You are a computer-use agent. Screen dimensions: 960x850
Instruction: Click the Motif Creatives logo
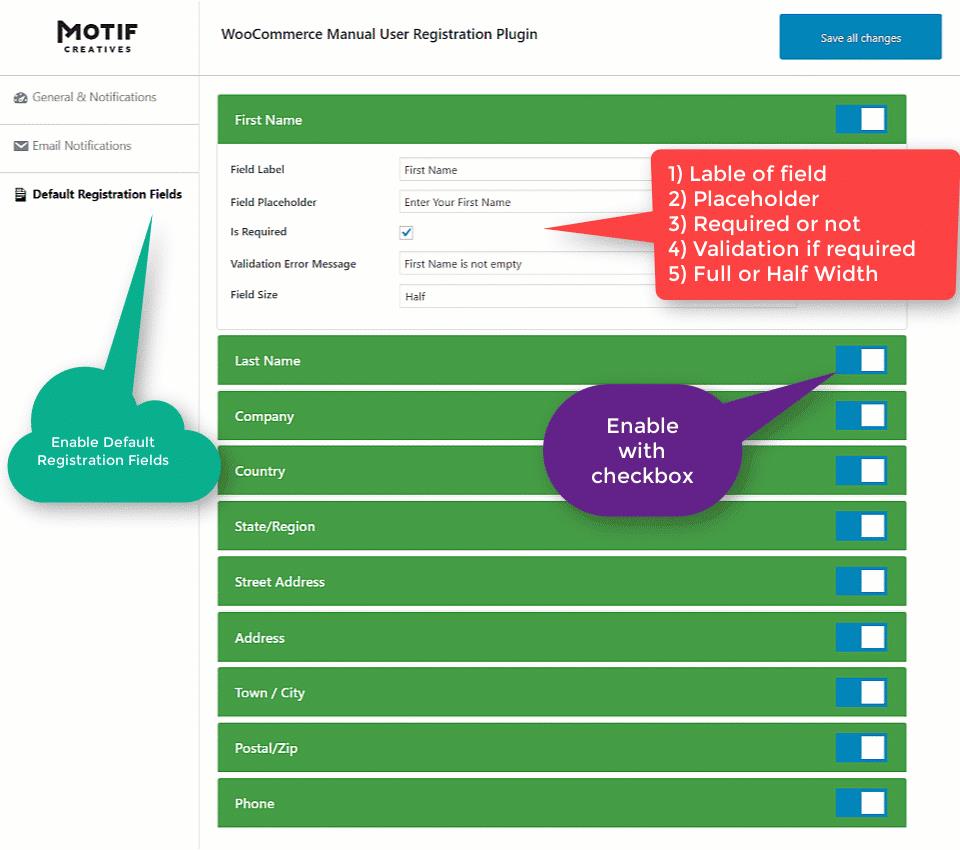[x=97, y=37]
